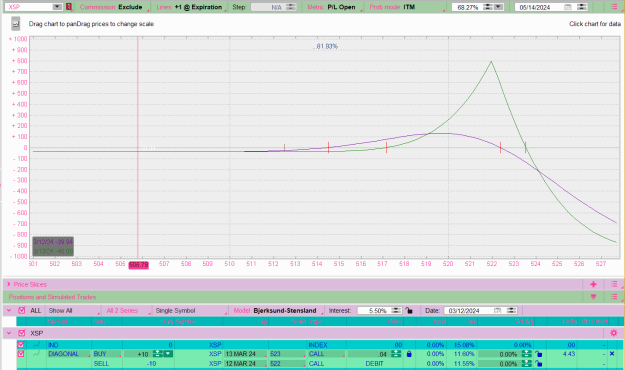This screenshot has height=370, width=625.
Task: Adjust the 68.27% probability stepper
Action: pos(487,7)
